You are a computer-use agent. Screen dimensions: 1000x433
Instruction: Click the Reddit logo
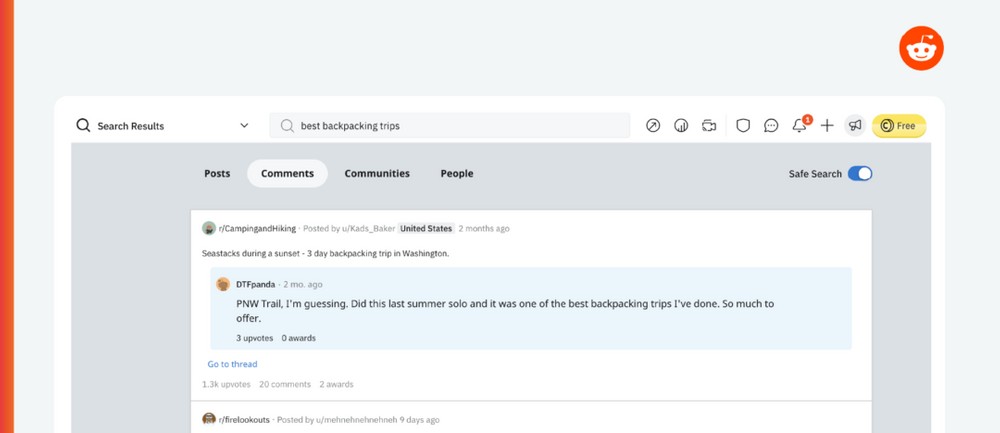pos(921,48)
